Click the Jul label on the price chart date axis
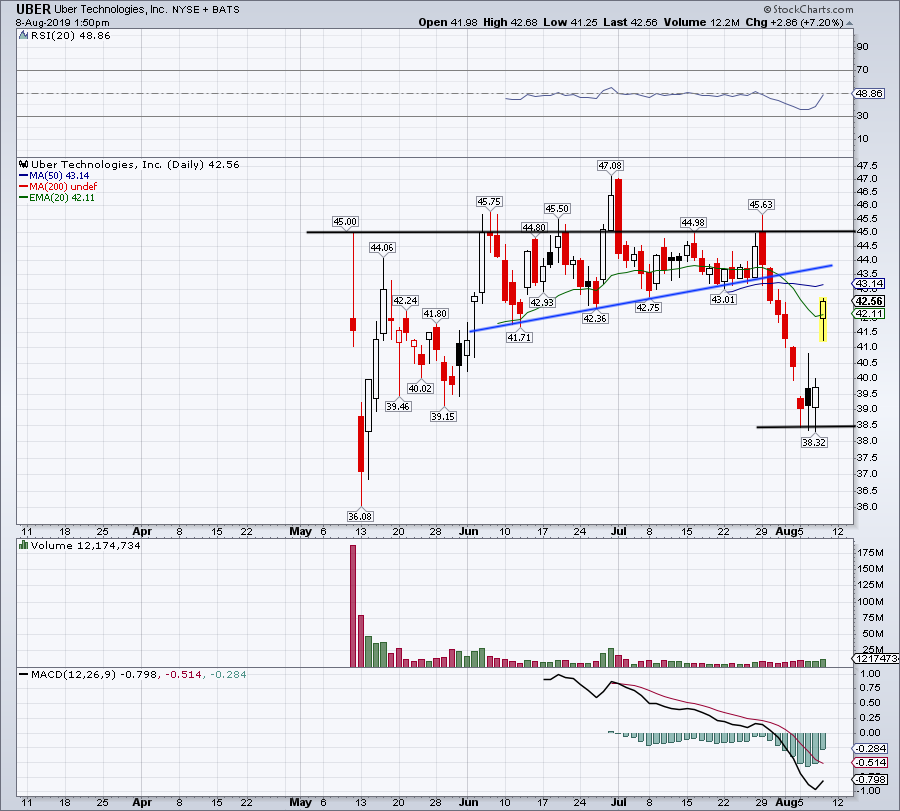Image resolution: width=900 pixels, height=811 pixels. [618, 531]
